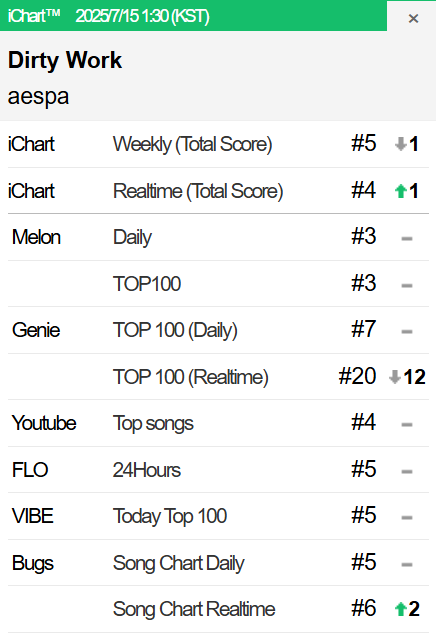Click the Genie TOP 100 (Realtime) label
Screen dimensions: 436x644
click(190, 377)
